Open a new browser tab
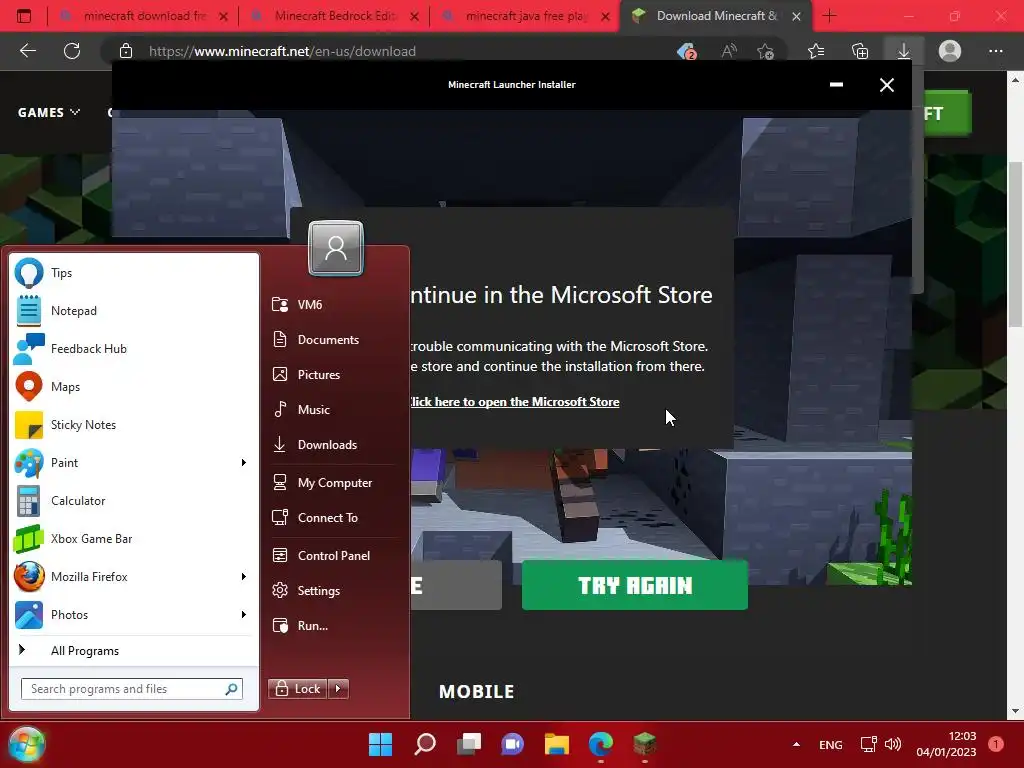Screen dimensions: 1024x768 (829, 16)
